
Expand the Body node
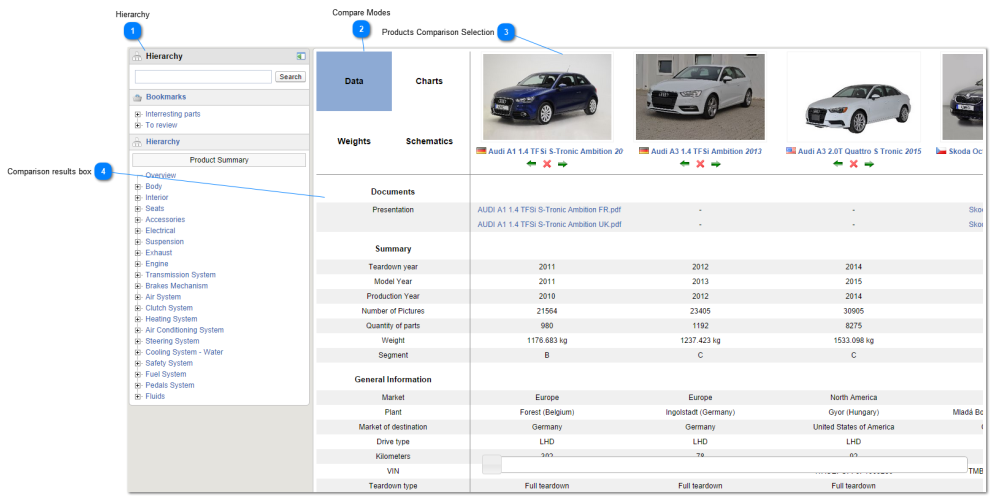[138, 187]
